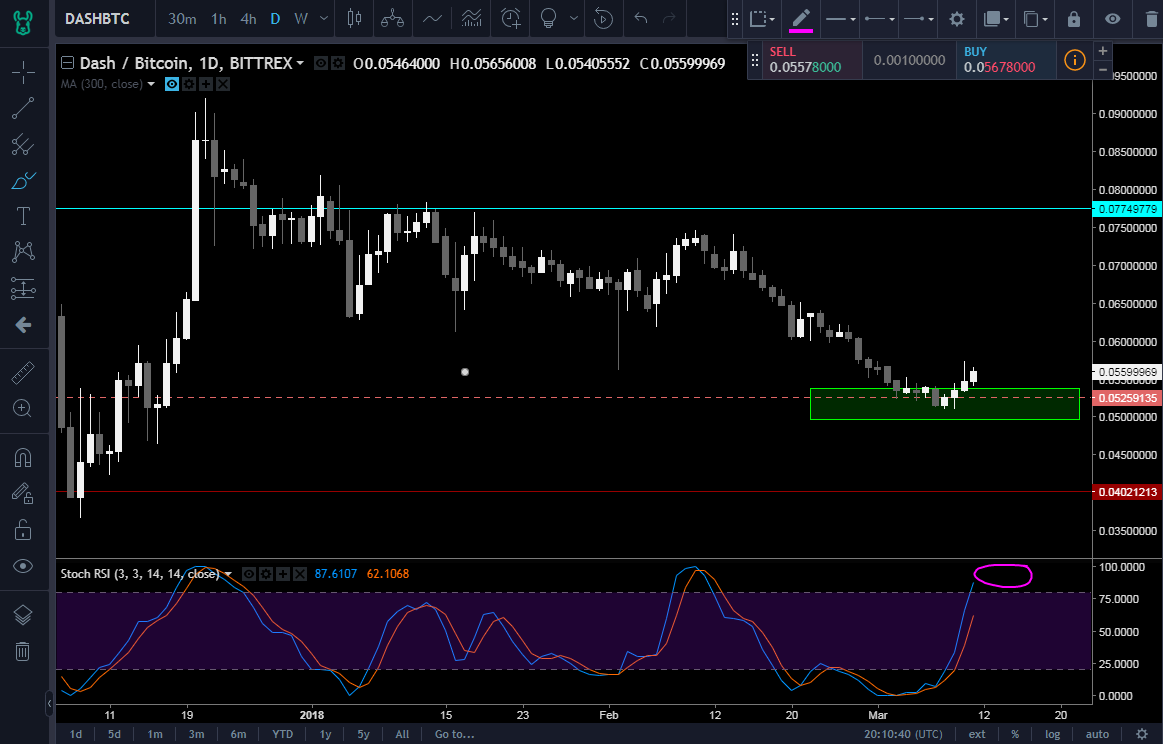Expand the ideas dropdown arrow beside lightbulb

[573, 19]
